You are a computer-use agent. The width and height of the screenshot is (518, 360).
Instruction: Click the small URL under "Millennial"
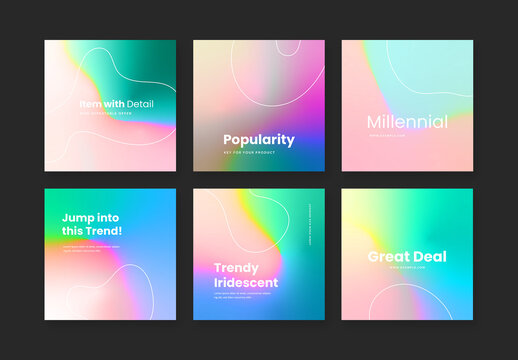[x=387, y=135]
